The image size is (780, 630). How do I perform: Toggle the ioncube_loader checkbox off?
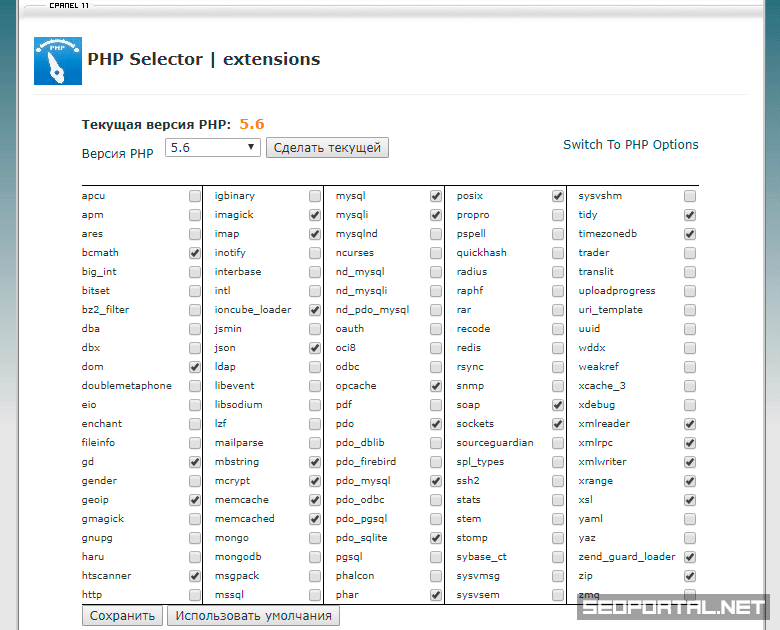315,311
